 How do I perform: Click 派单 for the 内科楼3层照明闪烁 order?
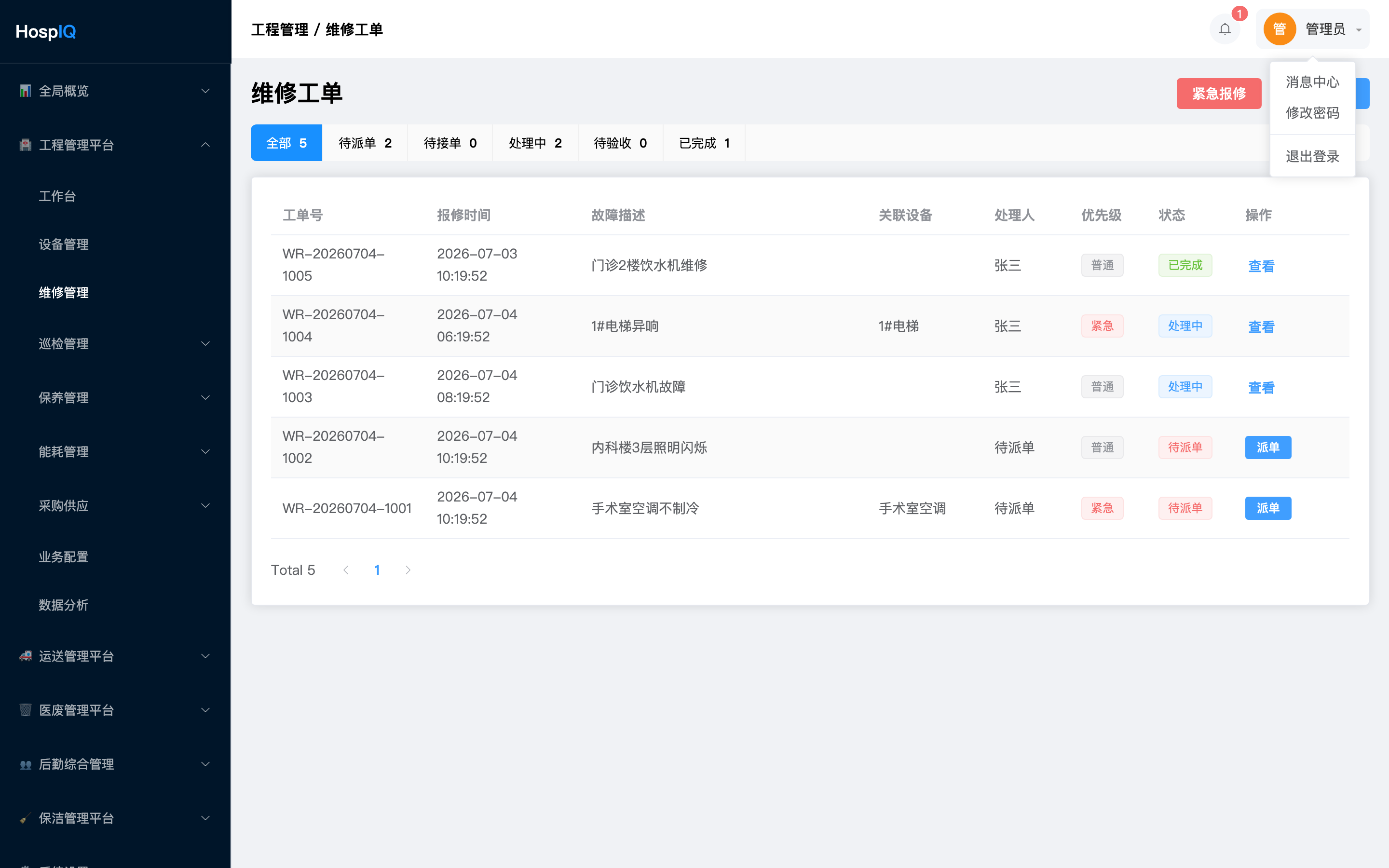(x=1268, y=447)
